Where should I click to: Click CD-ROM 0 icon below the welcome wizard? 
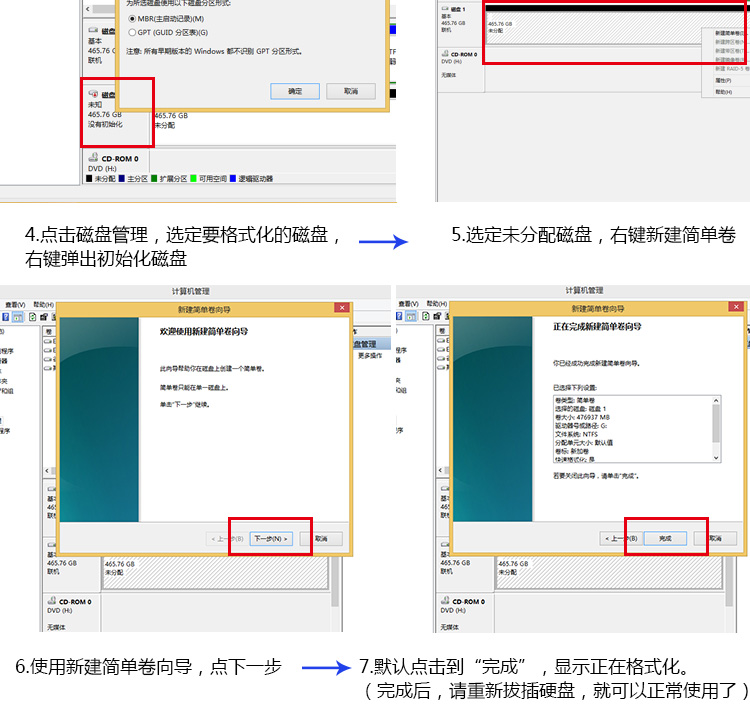pyautogui.click(x=52, y=601)
